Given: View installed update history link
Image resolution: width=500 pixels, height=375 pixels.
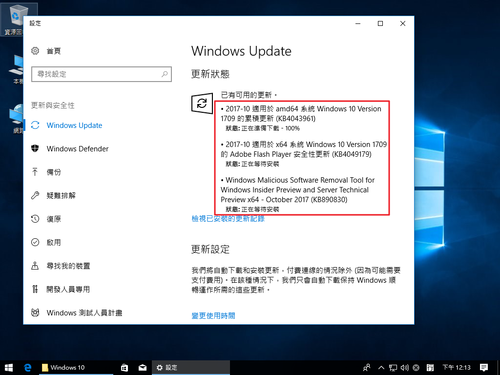Looking at the screenshot, I should [x=228, y=219].
